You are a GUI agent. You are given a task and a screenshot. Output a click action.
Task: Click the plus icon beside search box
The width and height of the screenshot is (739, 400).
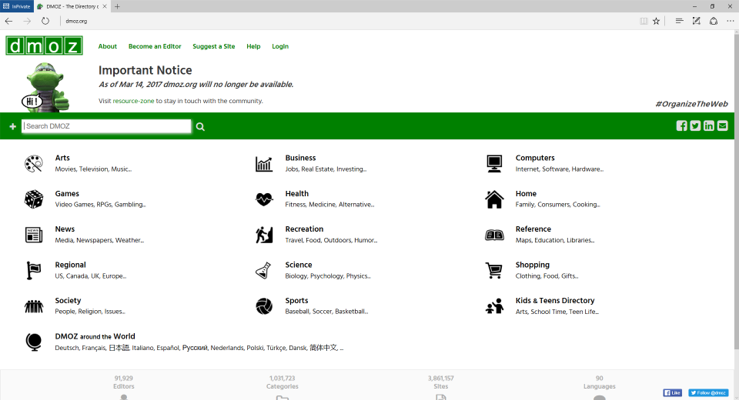coord(13,126)
